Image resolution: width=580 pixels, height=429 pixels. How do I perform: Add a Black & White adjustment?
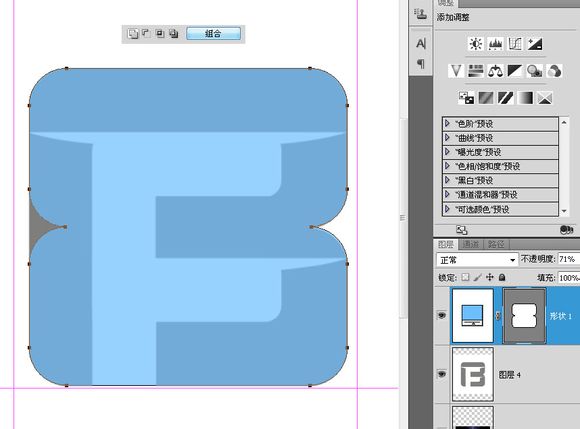(515, 71)
